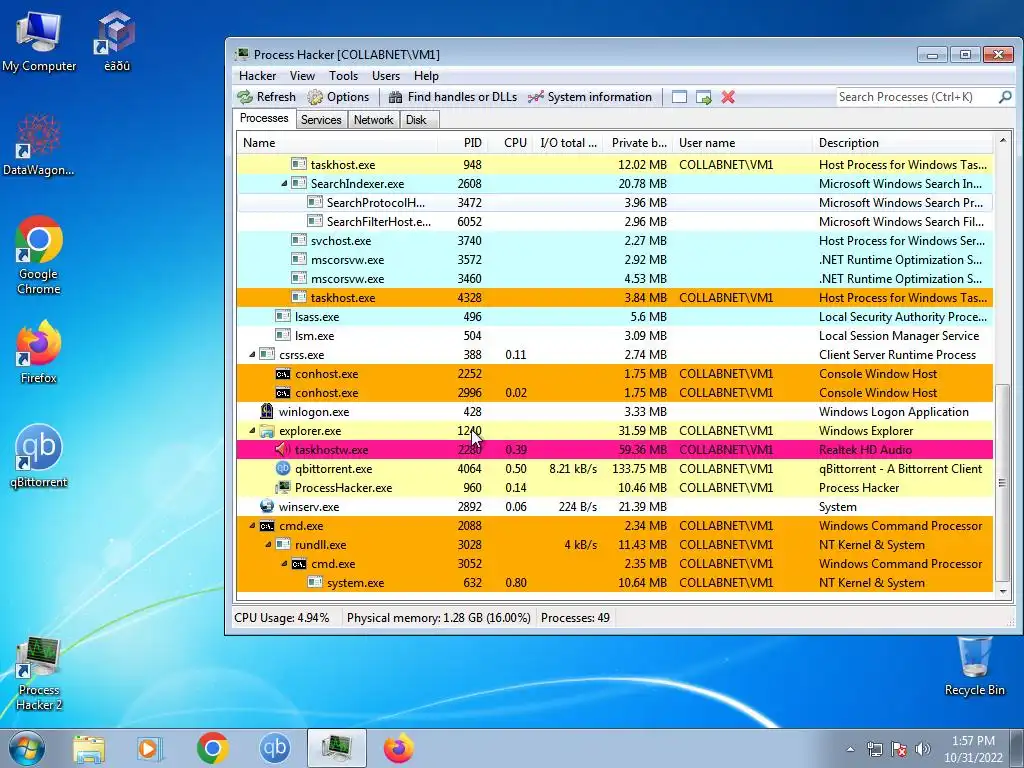This screenshot has height=768, width=1024.
Task: Click the find window and thread icon
Action: [x=703, y=97]
